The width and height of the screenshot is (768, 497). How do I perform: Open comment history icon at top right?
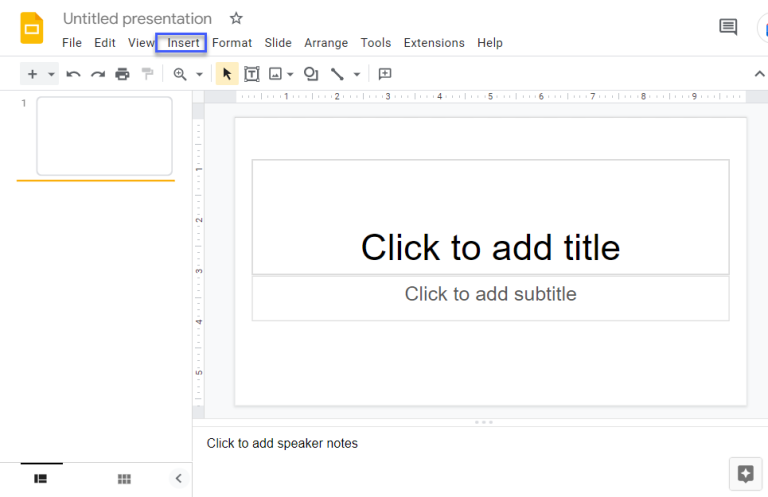[x=728, y=27]
